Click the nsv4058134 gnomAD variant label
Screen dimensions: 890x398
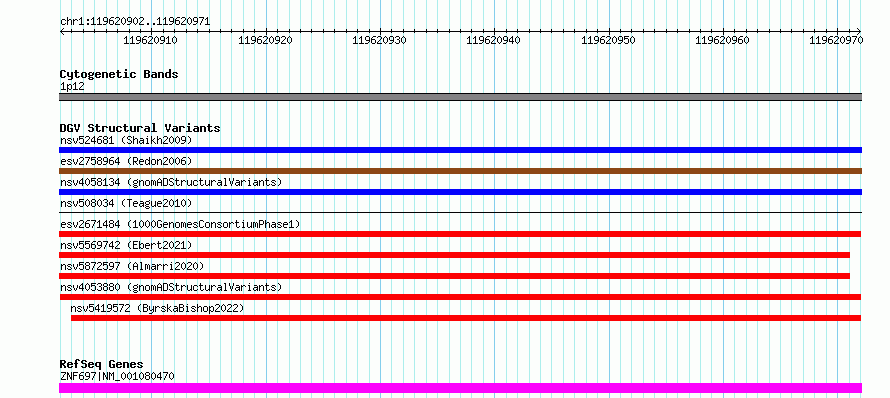point(171,182)
